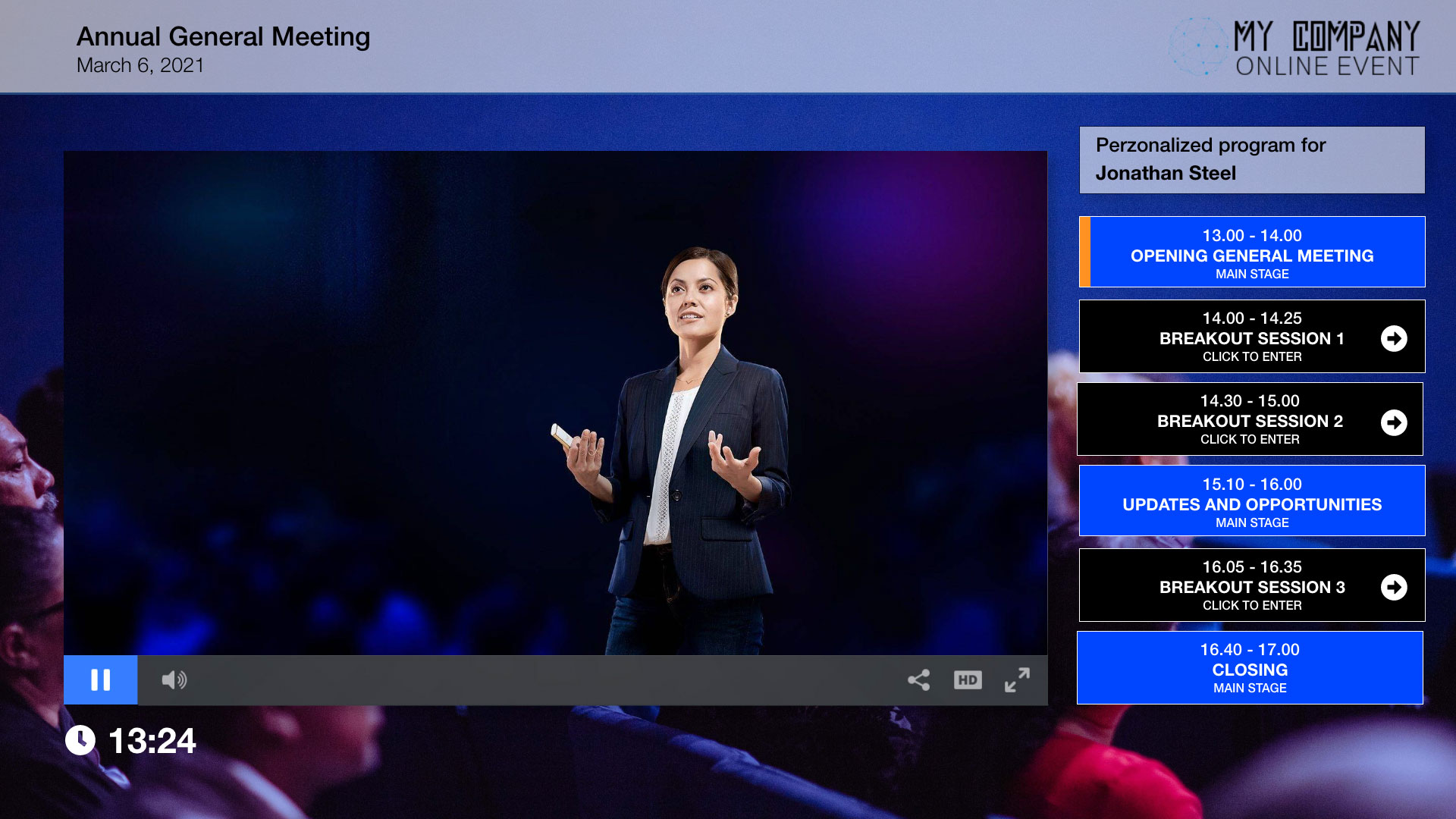This screenshot has height=819, width=1456.
Task: Toggle HD video quality
Action: (x=968, y=680)
